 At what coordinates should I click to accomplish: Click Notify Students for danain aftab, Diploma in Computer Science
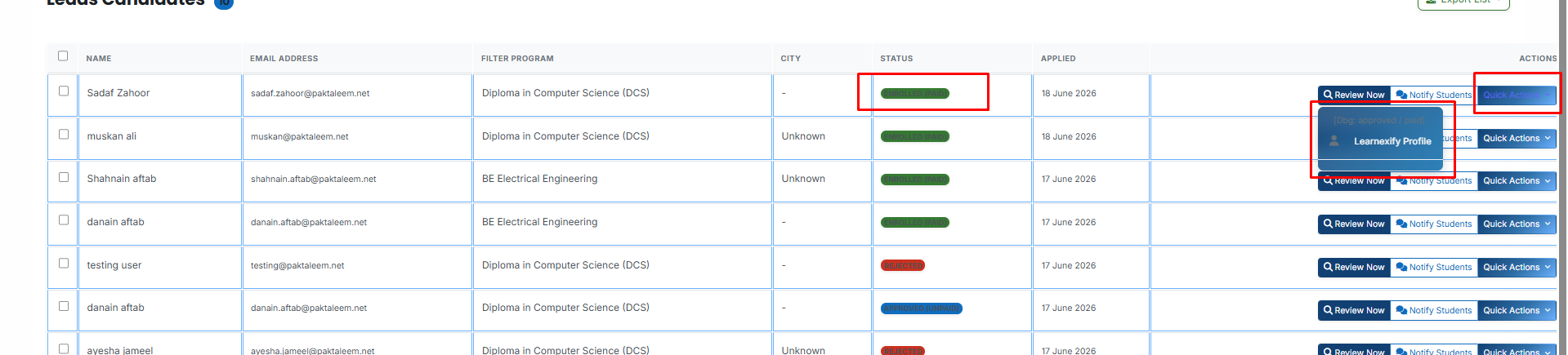[1434, 310]
